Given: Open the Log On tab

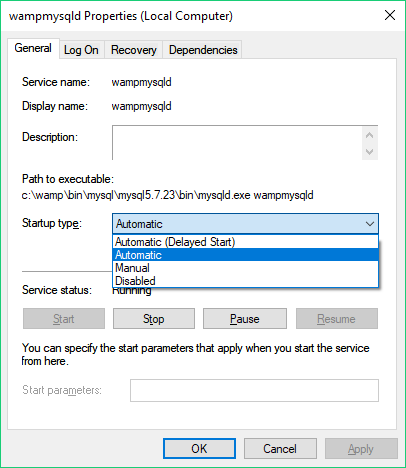Looking at the screenshot, I should (81, 50).
